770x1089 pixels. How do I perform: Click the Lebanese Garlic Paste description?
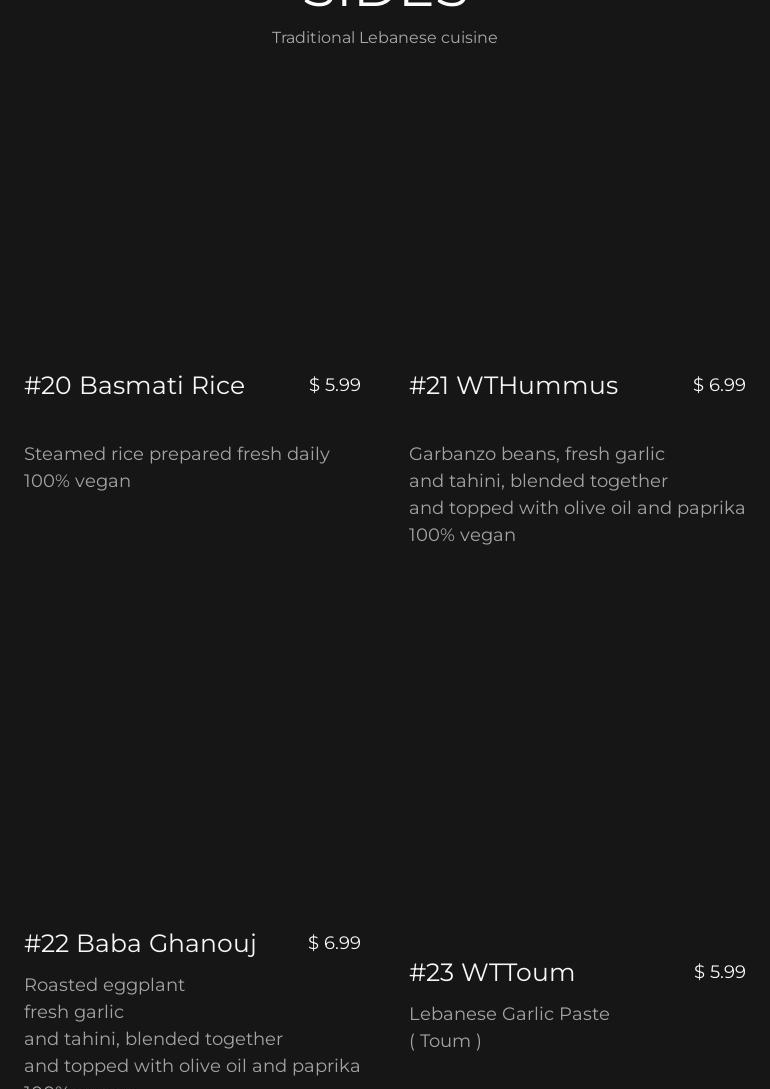509,1014
